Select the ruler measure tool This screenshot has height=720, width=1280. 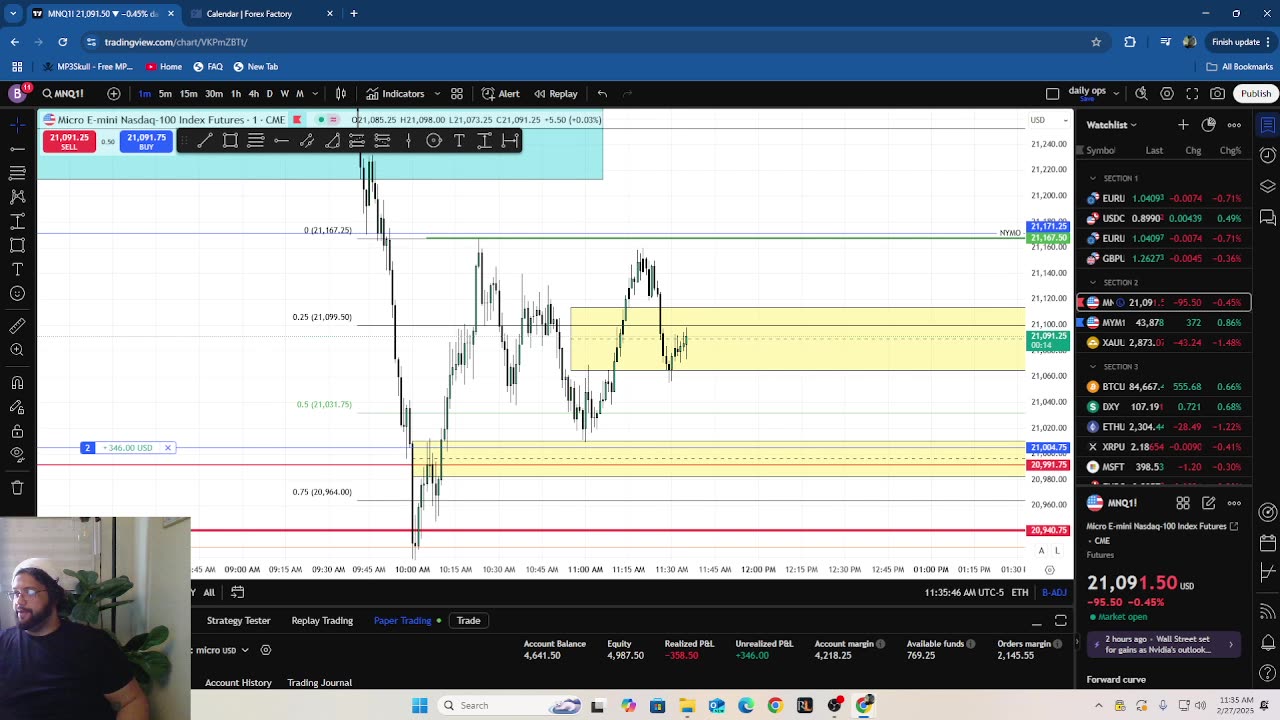coord(17,326)
